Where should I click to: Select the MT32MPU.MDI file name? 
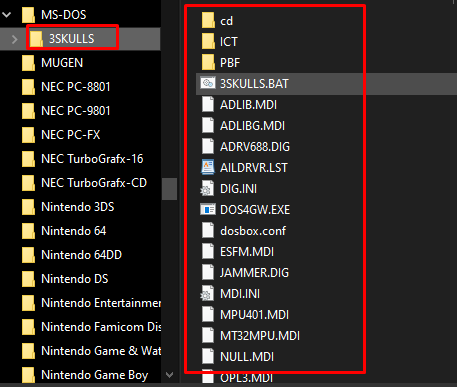coord(260,336)
